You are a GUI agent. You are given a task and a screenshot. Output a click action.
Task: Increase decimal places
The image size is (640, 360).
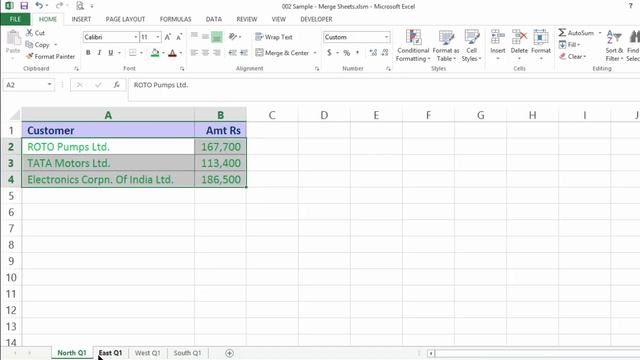coord(373,53)
